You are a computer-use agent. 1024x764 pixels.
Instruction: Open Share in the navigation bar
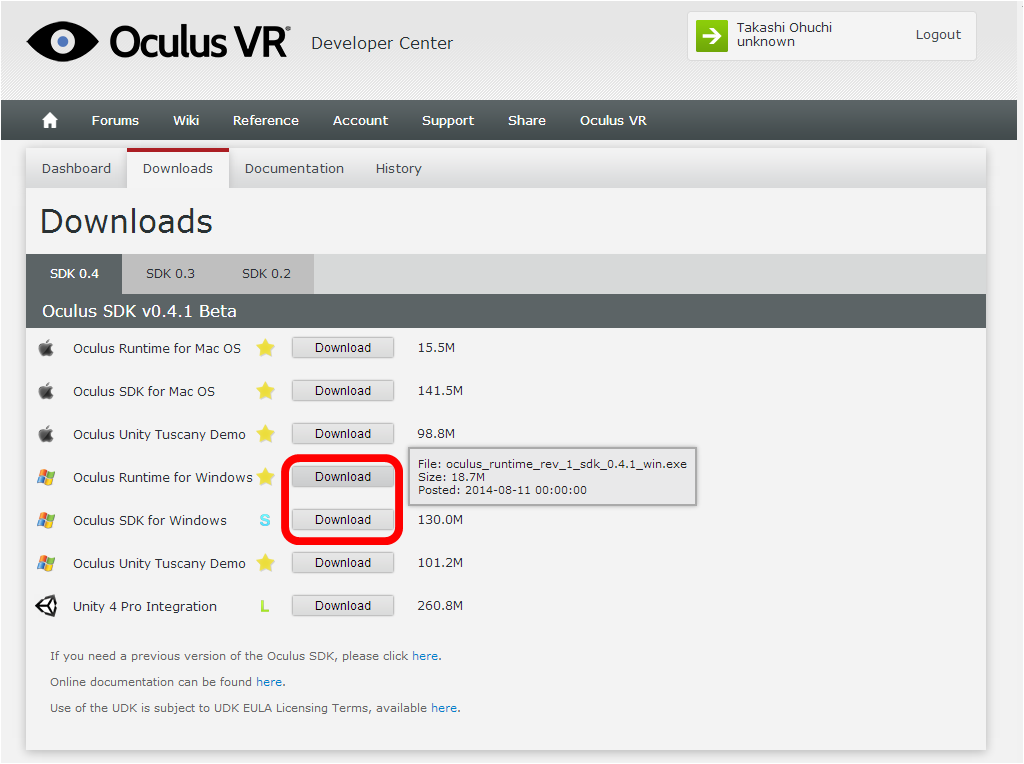[x=526, y=120]
